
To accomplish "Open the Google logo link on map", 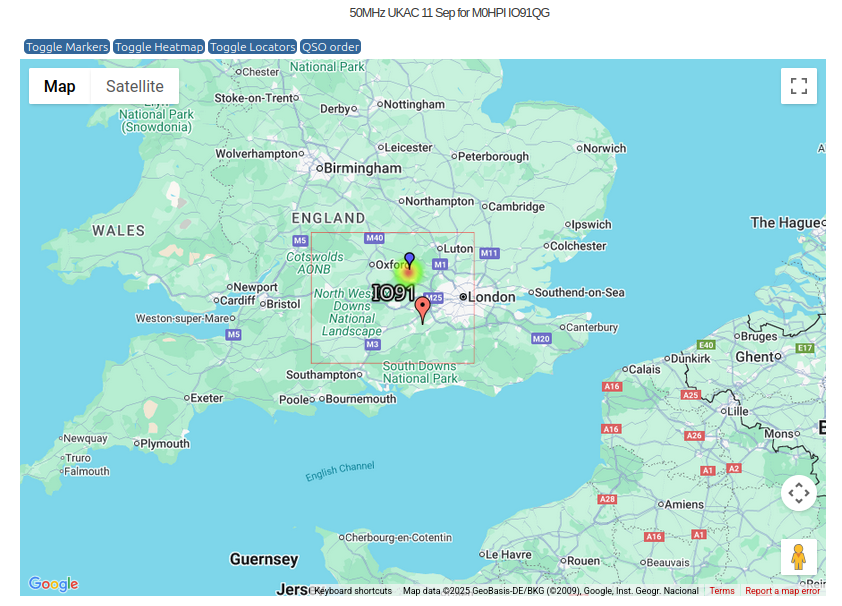I will click(54, 583).
